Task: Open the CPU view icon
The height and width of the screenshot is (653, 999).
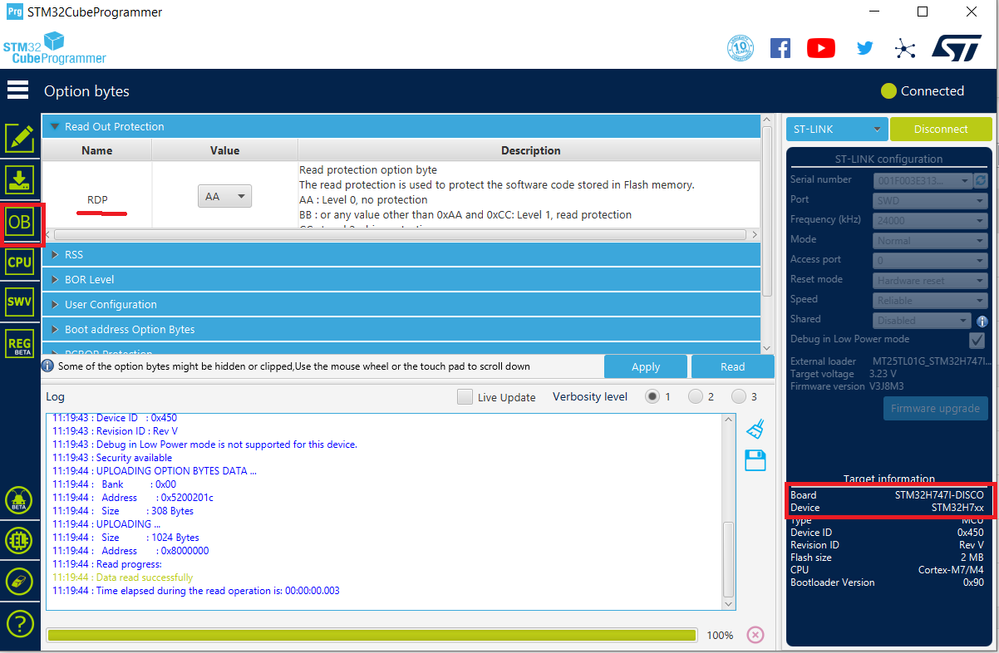Action: 20,262
